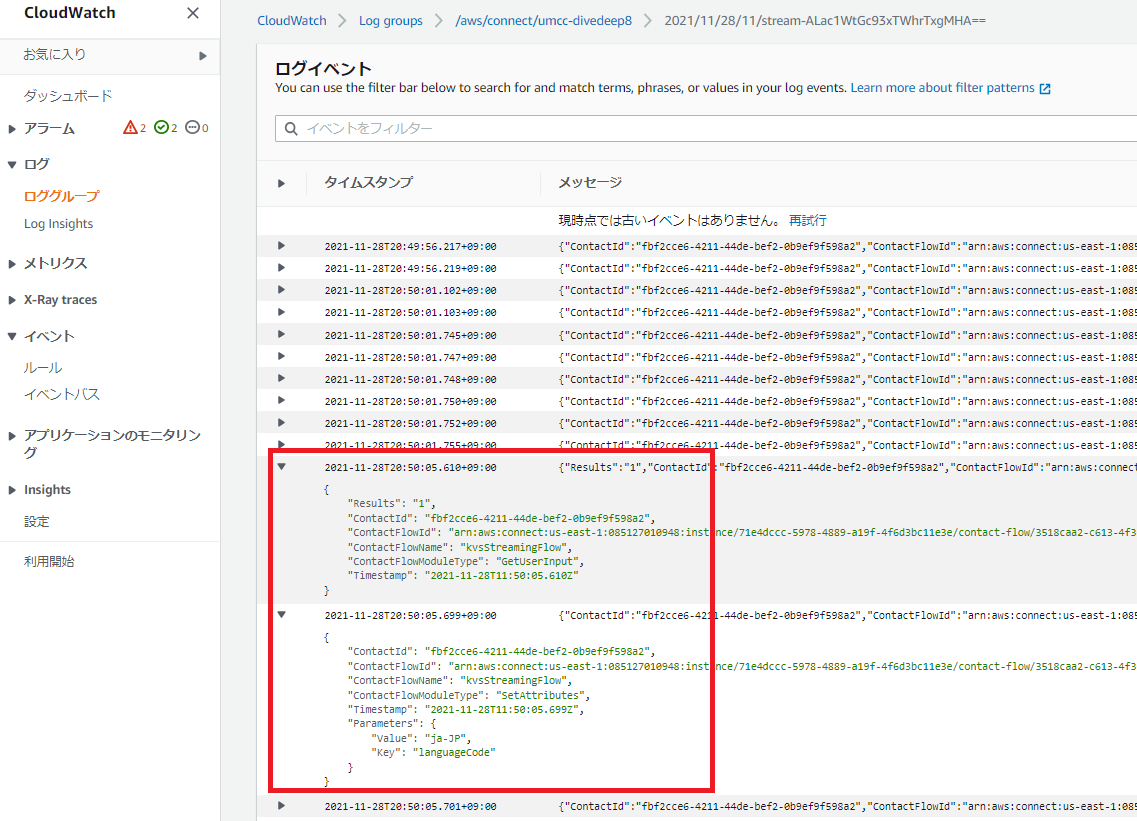The image size is (1137, 821).
Task: Open ロググループ in the sidebar
Action: pos(62,196)
